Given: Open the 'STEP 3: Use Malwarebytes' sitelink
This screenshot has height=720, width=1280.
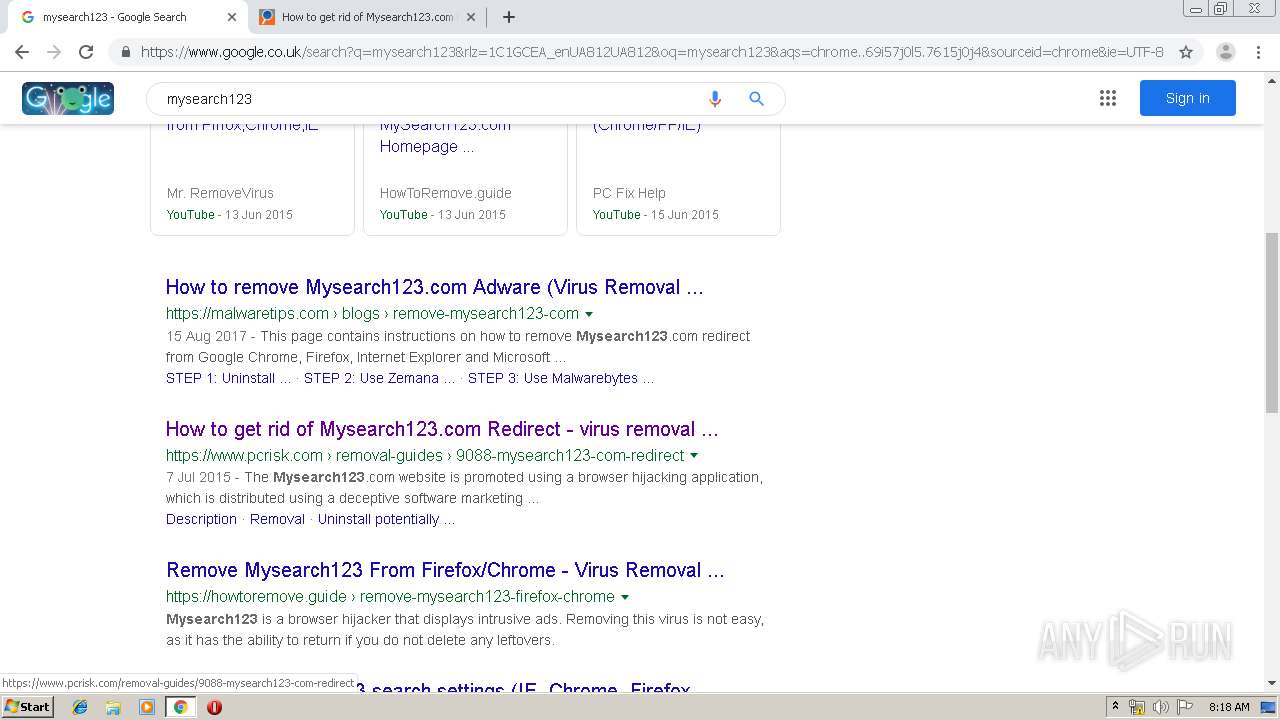Looking at the screenshot, I should tap(561, 378).
